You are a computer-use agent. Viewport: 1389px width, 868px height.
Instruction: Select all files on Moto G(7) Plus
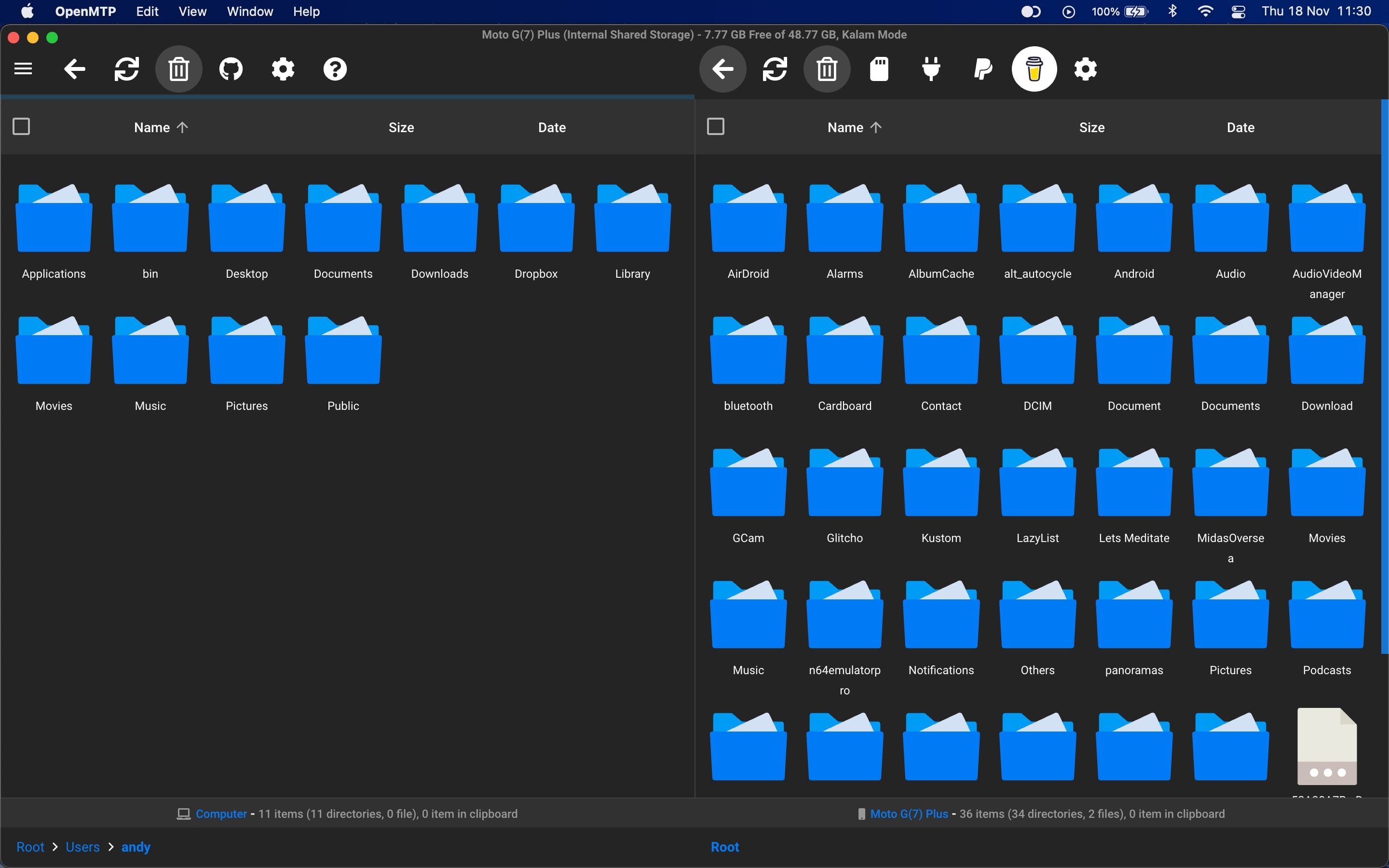[x=715, y=126]
